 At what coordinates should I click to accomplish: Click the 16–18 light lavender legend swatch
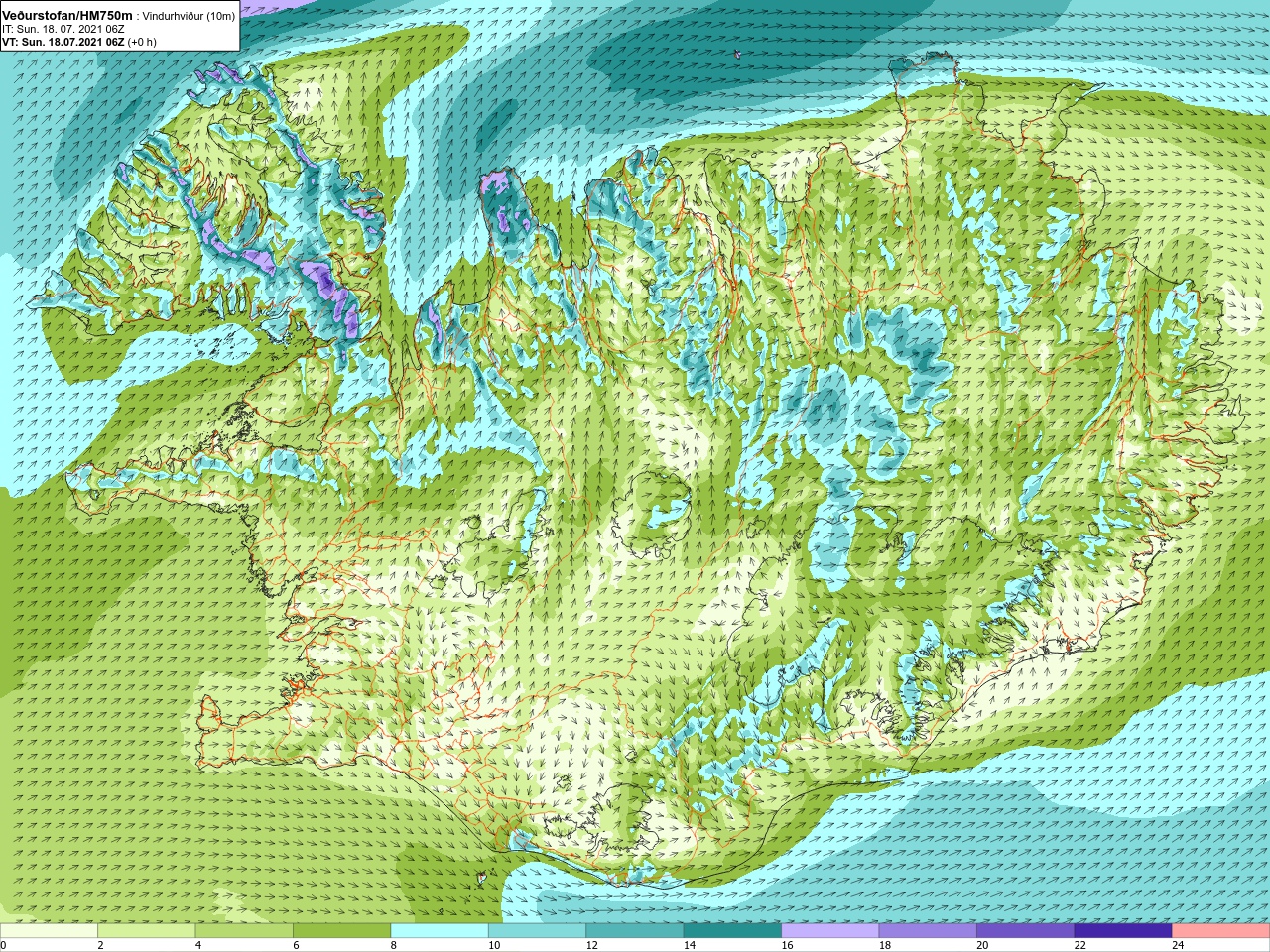pos(830,931)
